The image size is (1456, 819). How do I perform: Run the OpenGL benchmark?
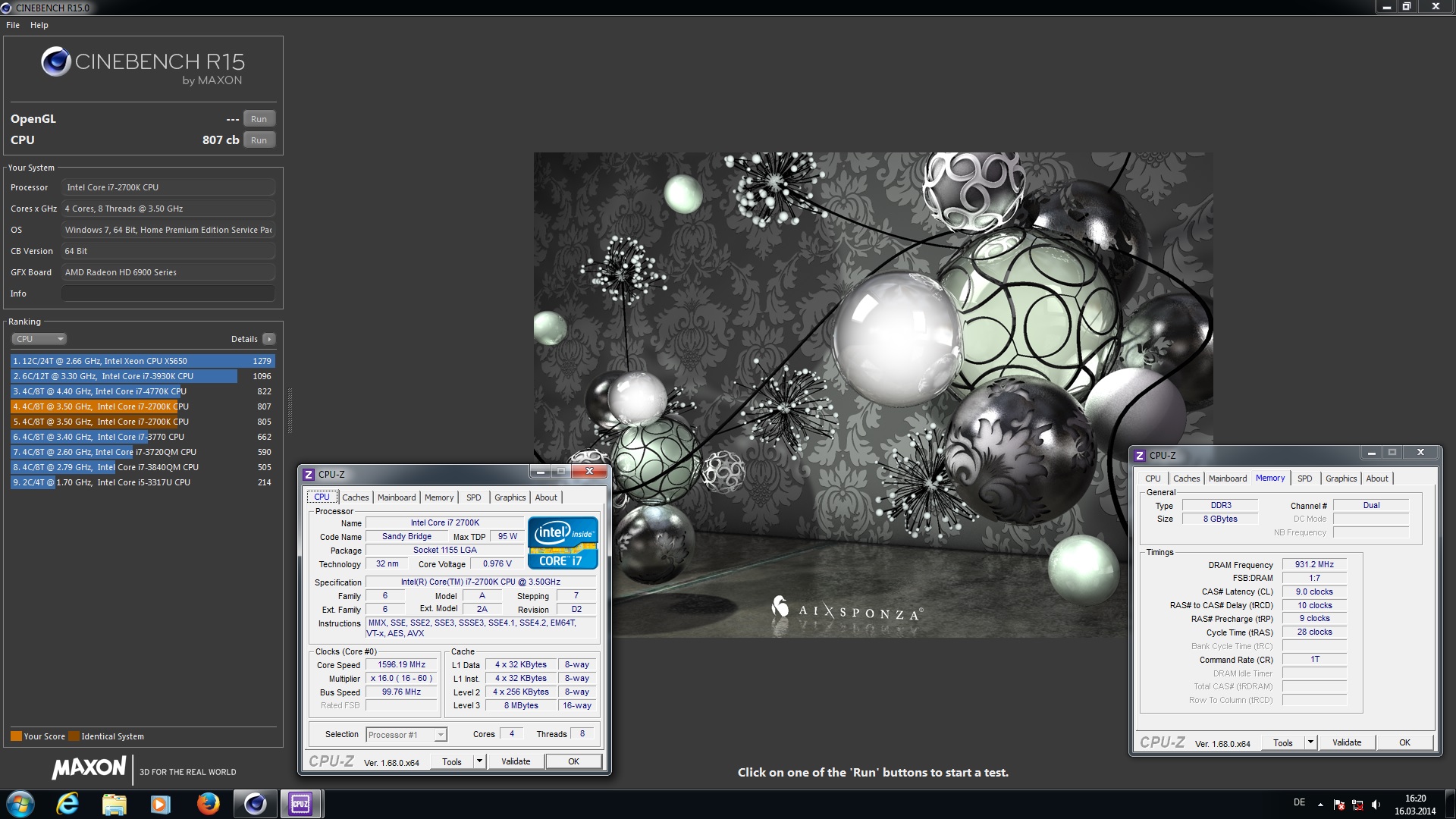tap(259, 119)
